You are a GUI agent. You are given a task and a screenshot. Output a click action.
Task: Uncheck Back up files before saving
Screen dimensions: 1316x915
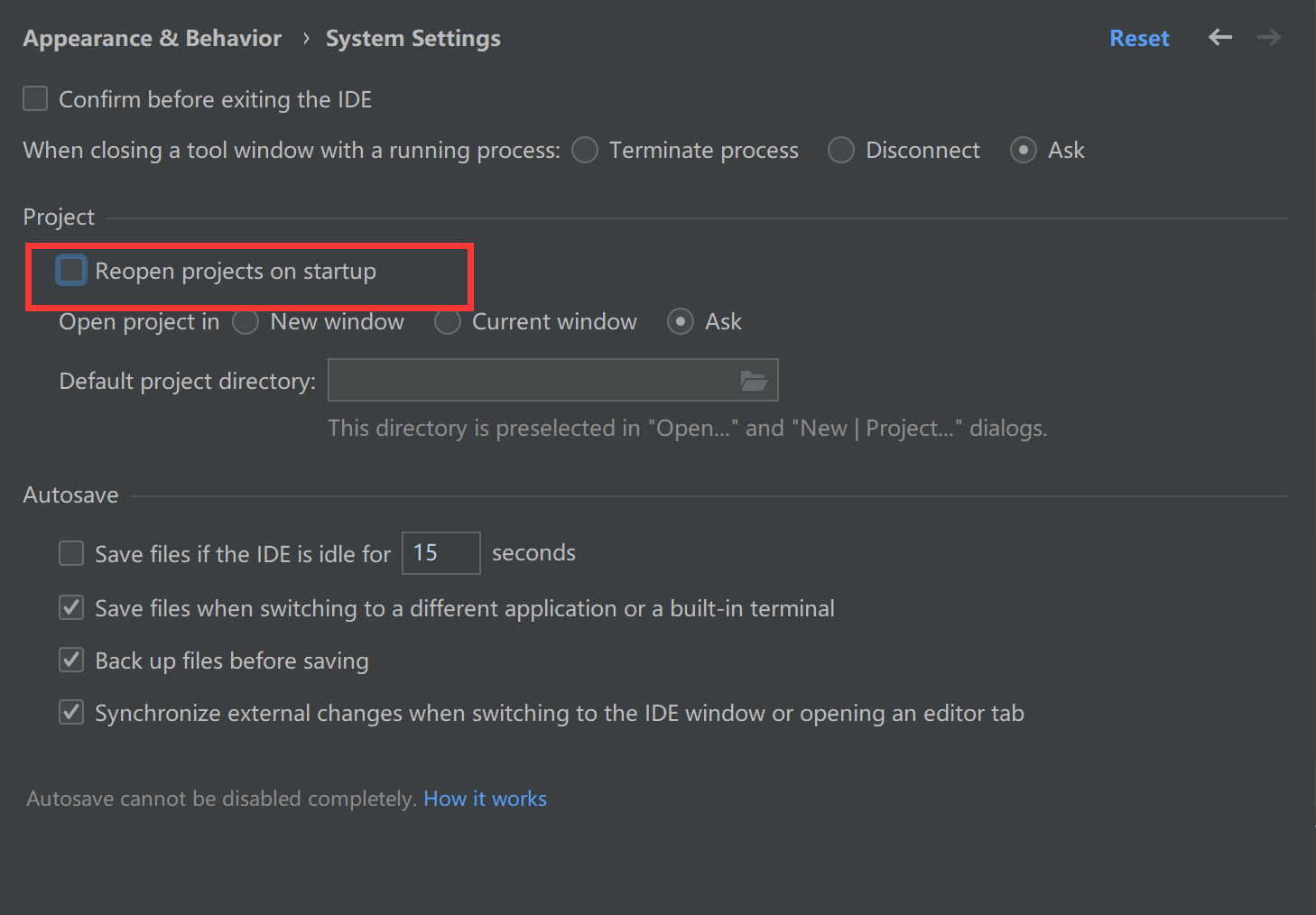[71, 660]
